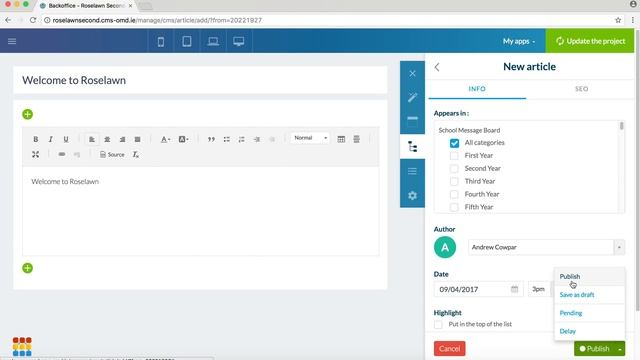
Task: Toggle bold formatting in editor toolbar
Action: (36, 139)
